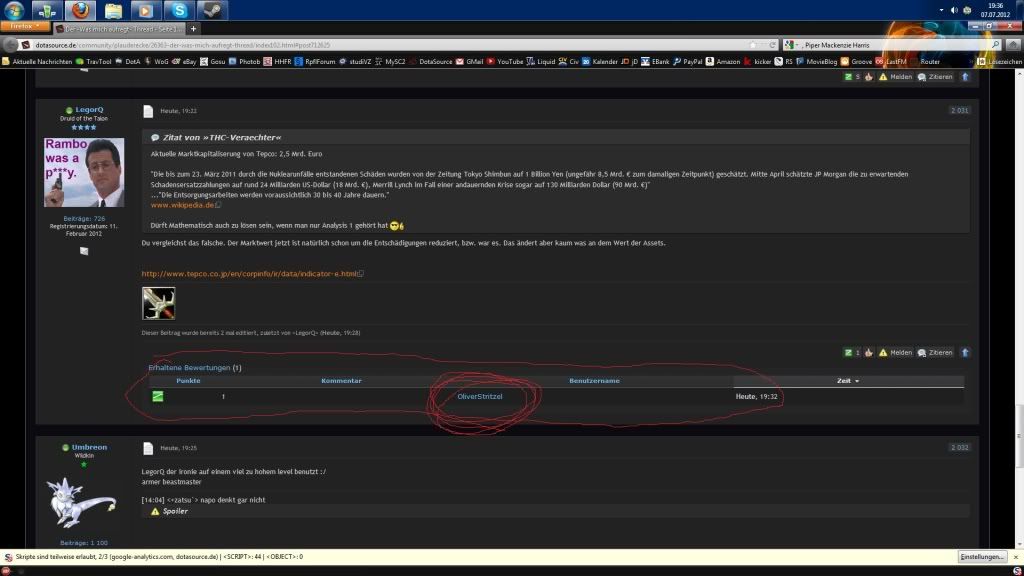Screen dimensions: 1024x576
Task: Open Umbreon's user profile link
Action: tap(89, 447)
